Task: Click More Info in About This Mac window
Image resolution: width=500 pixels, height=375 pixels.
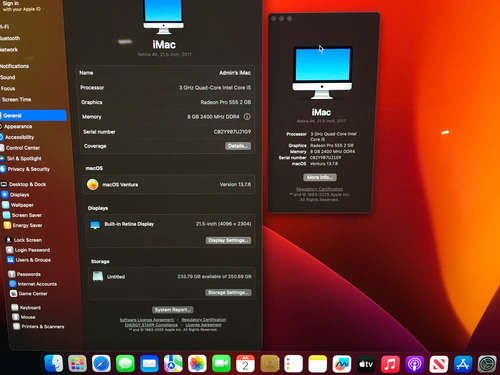Action: click(320, 177)
